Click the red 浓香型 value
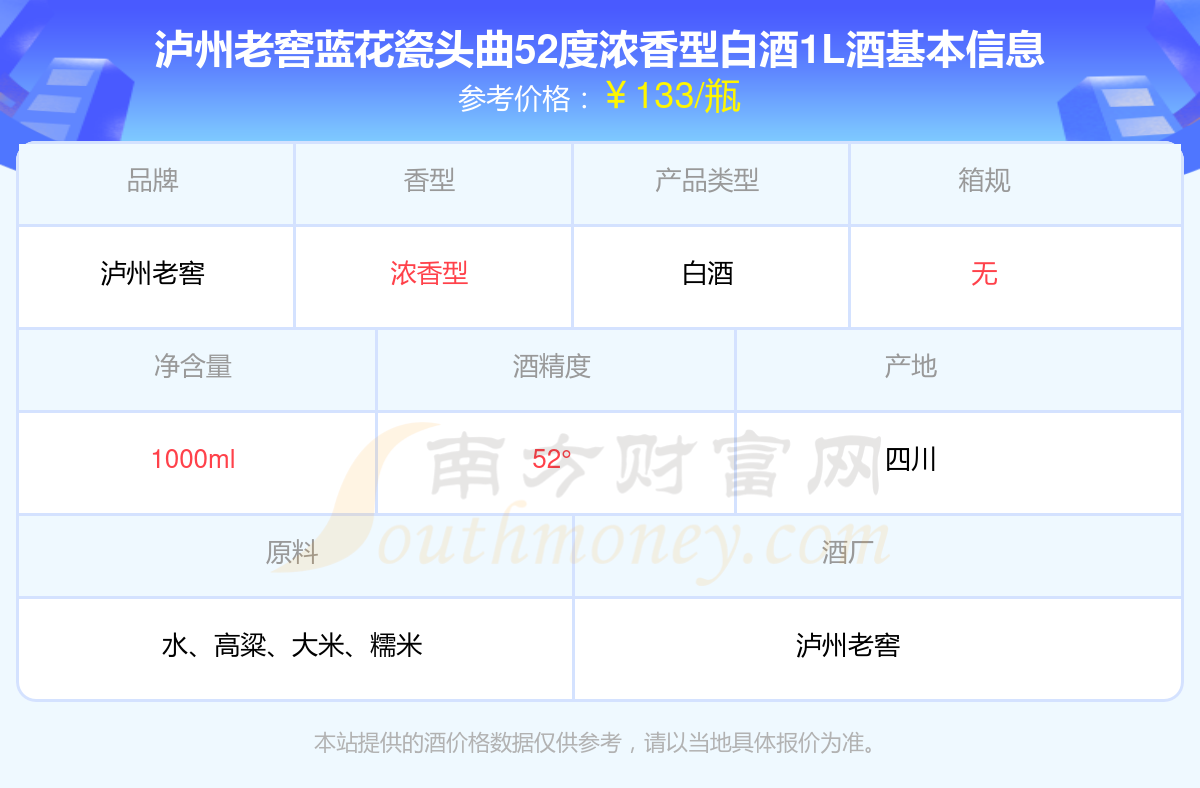Image resolution: width=1200 pixels, height=788 pixels. (429, 273)
